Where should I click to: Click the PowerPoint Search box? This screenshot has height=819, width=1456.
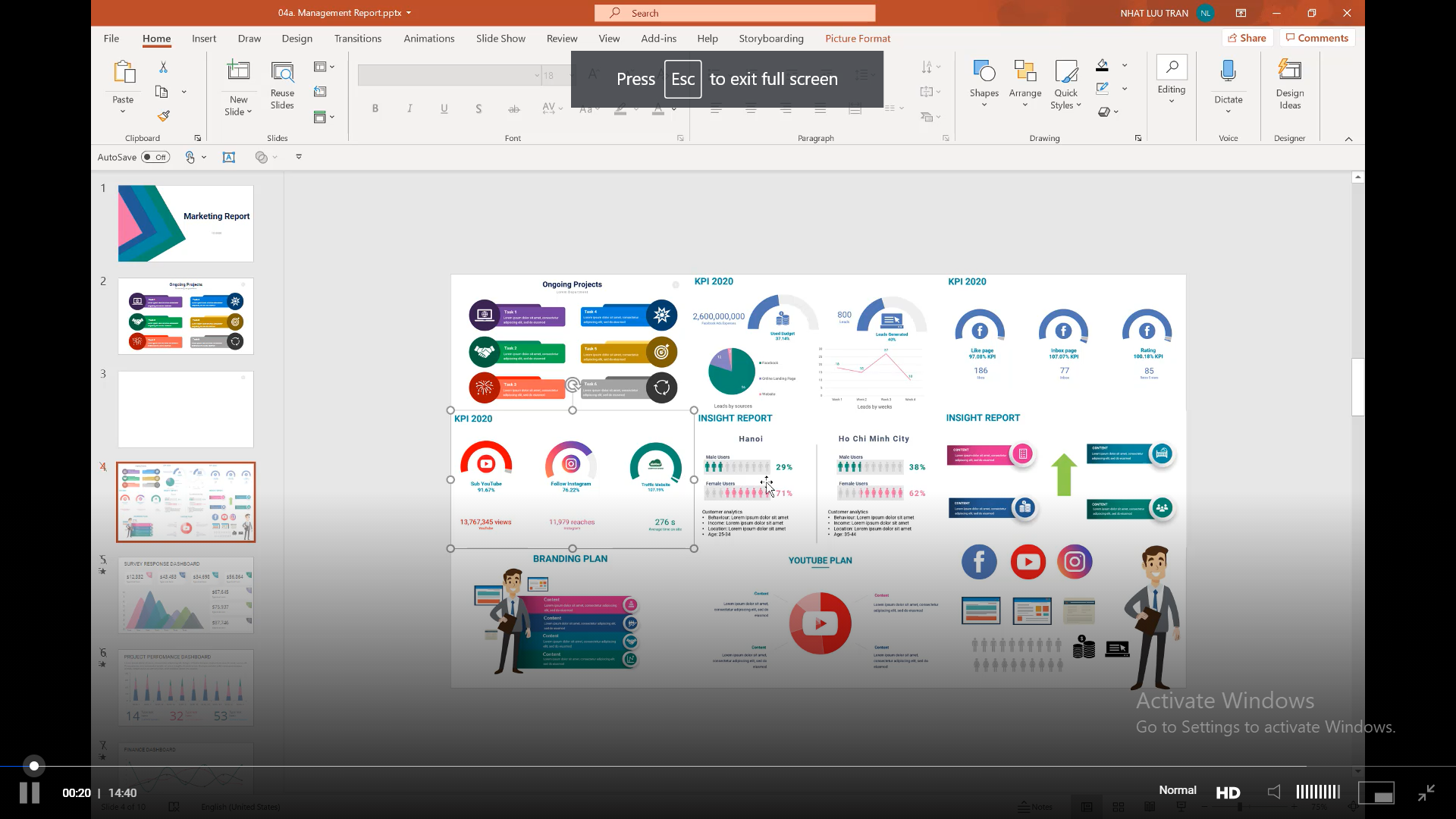735,13
